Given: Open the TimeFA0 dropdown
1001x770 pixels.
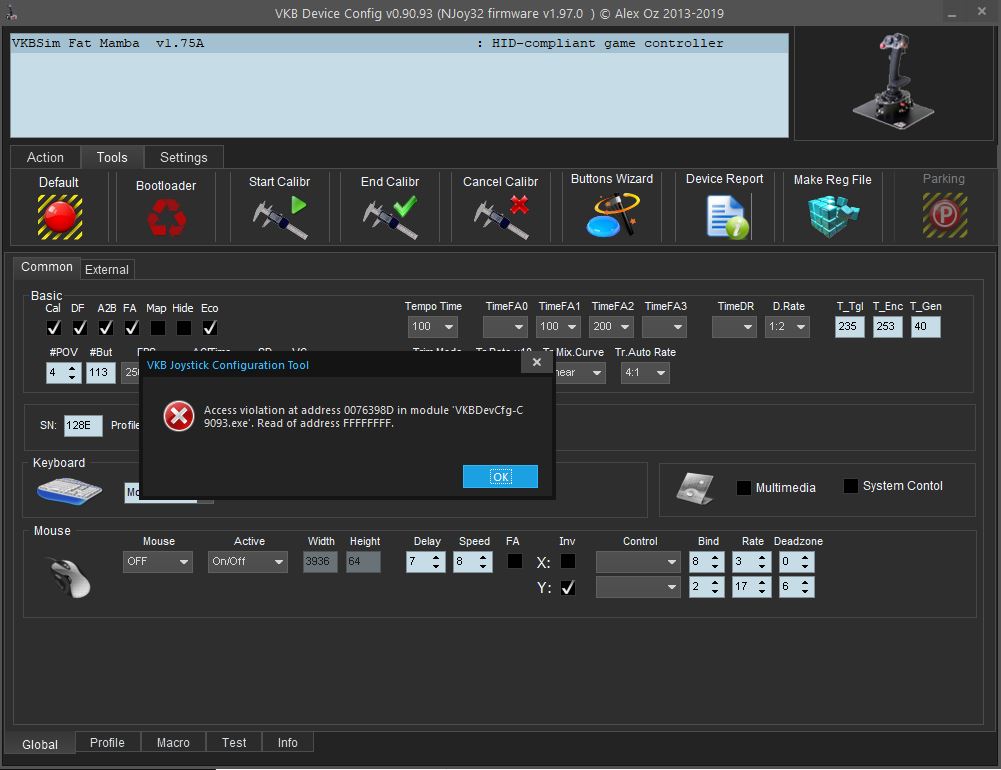Looking at the screenshot, I should (x=505, y=327).
